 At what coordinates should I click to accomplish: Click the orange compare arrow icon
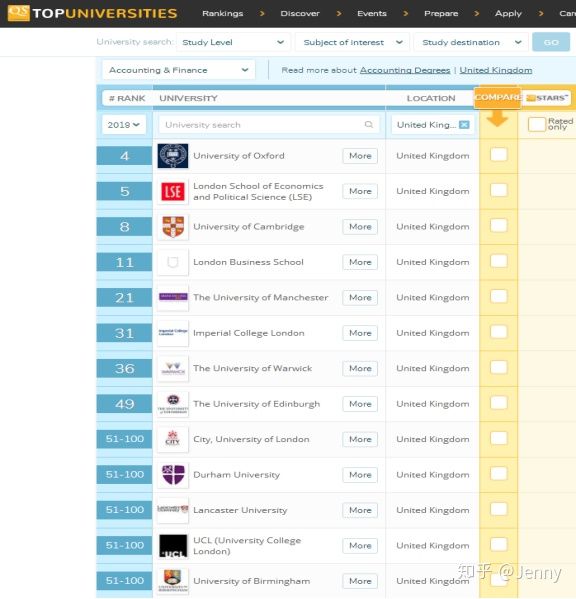[497, 119]
